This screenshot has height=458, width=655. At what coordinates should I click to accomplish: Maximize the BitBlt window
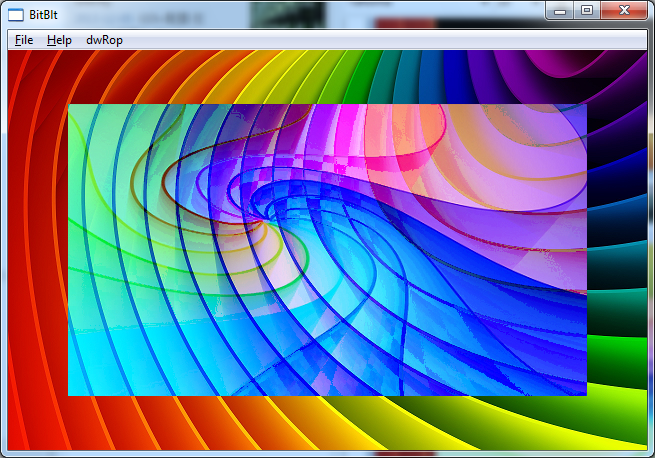(587, 10)
